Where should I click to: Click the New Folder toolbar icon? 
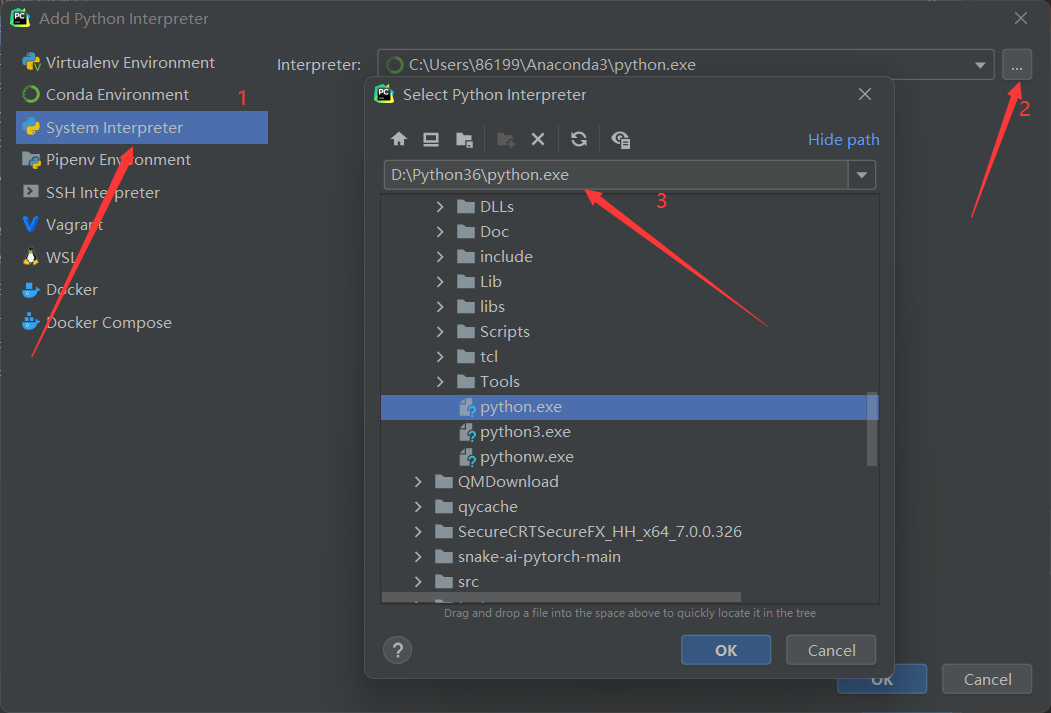(x=505, y=139)
